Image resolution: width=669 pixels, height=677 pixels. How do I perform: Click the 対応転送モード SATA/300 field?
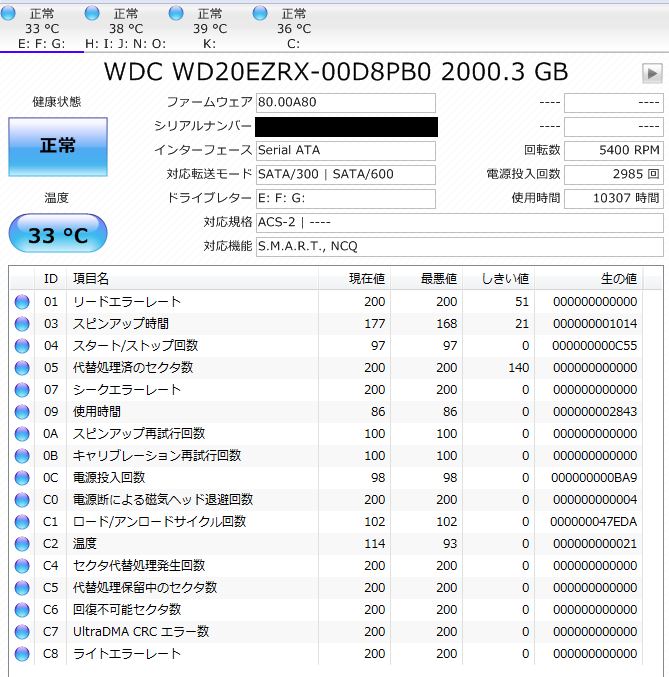click(345, 174)
